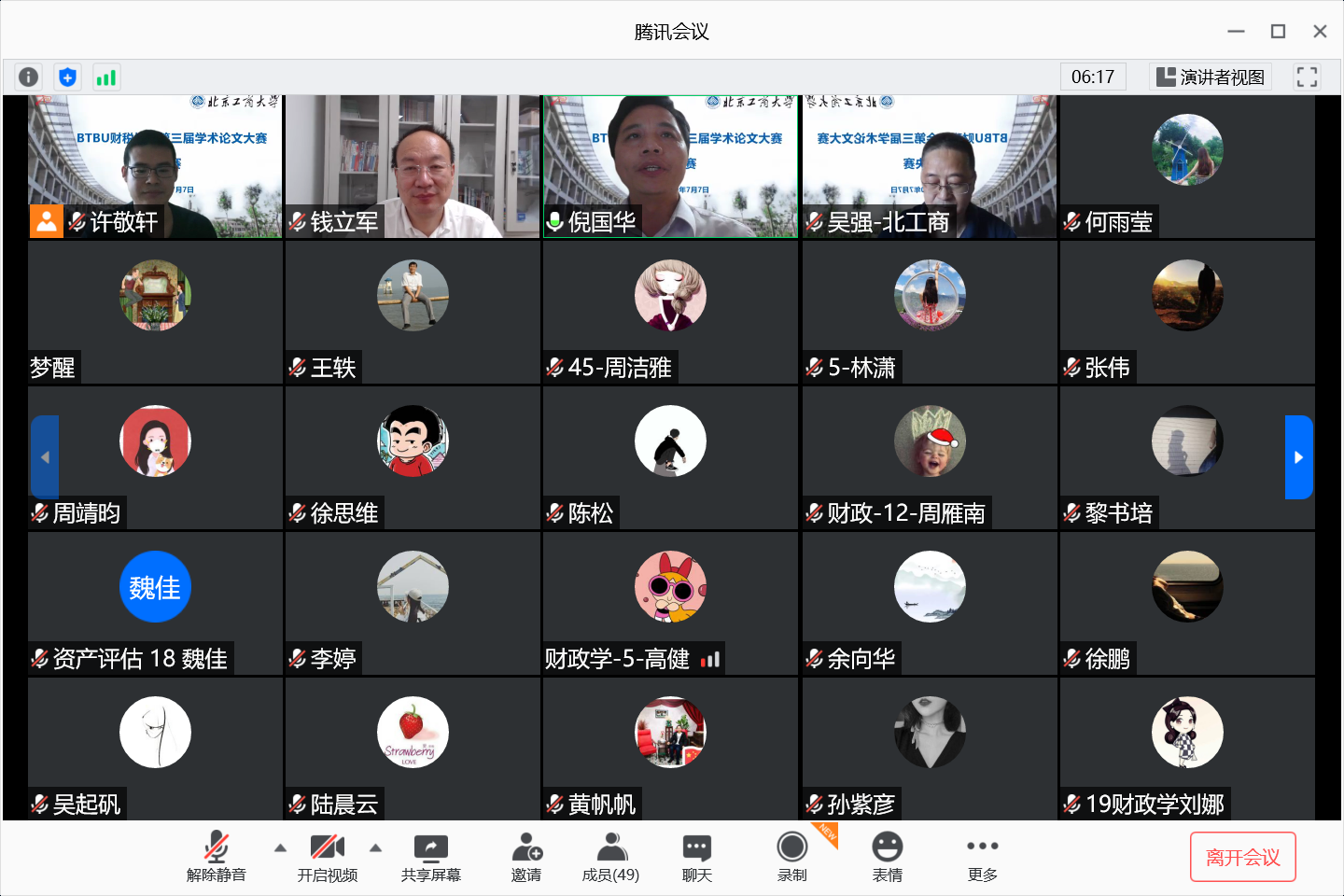The image size is (1344, 896).
Task: Turn on the video camera
Action: [328, 857]
